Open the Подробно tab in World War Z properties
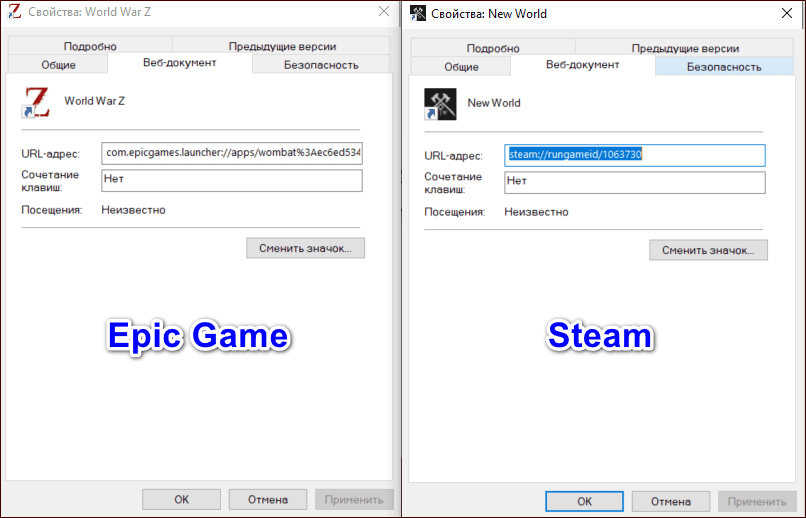 pos(90,46)
